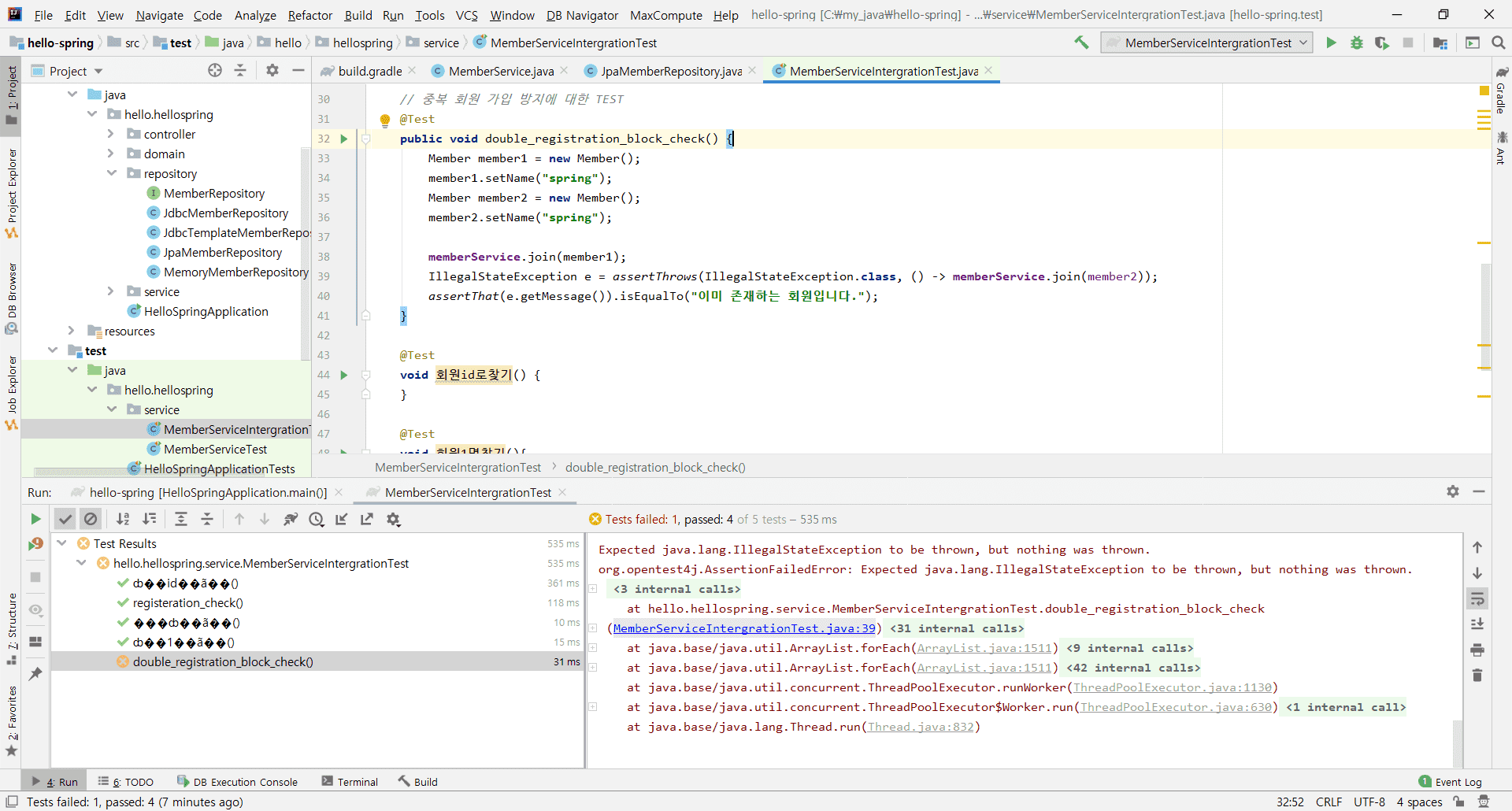Click Rerun tests in Run panel
1512x811 pixels.
35,519
